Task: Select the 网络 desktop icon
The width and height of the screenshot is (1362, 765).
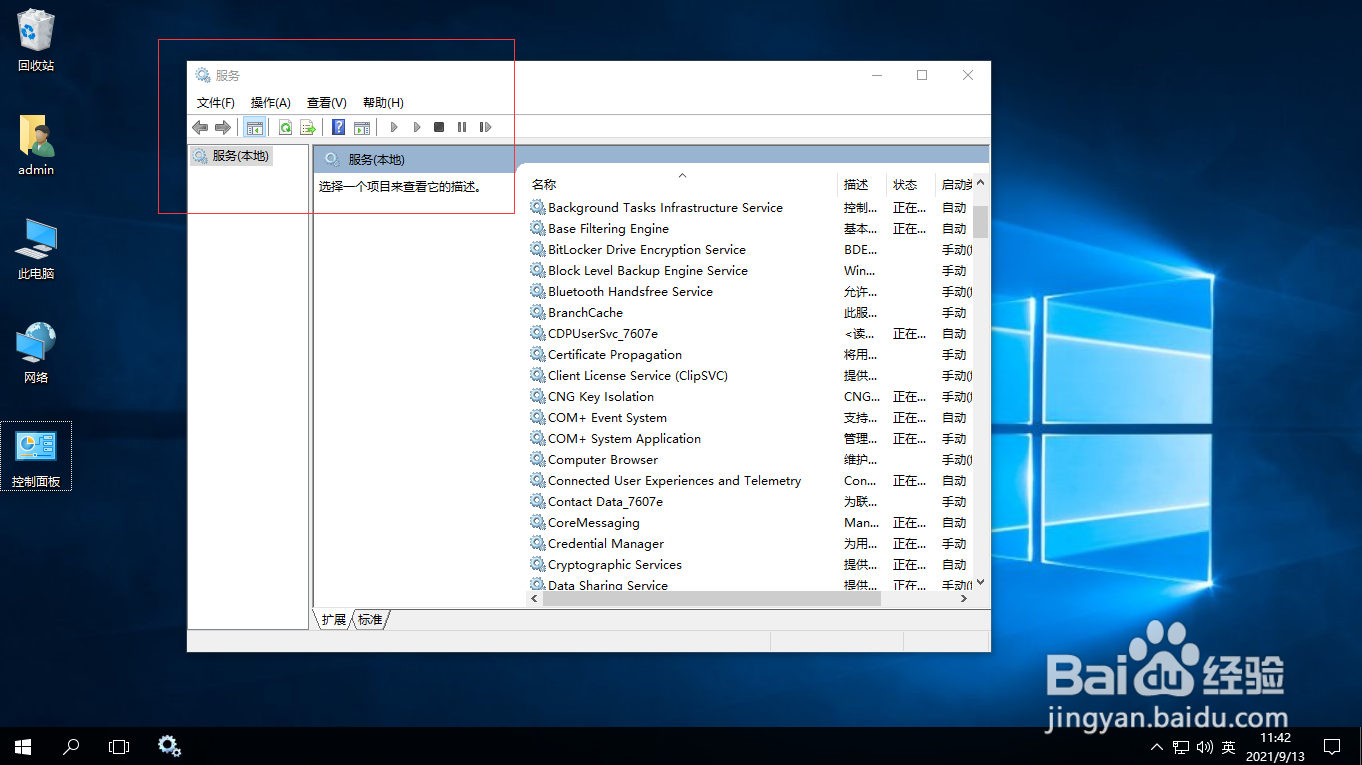Action: pos(36,353)
